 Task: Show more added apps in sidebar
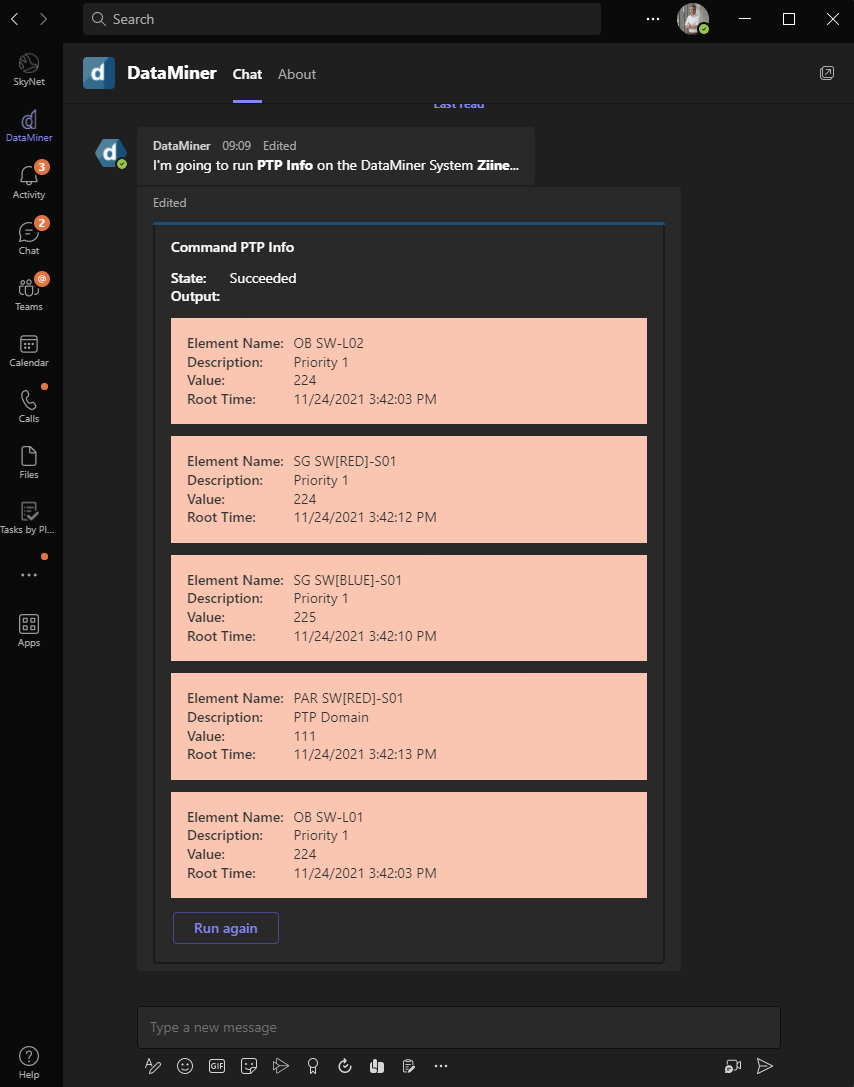[29, 575]
